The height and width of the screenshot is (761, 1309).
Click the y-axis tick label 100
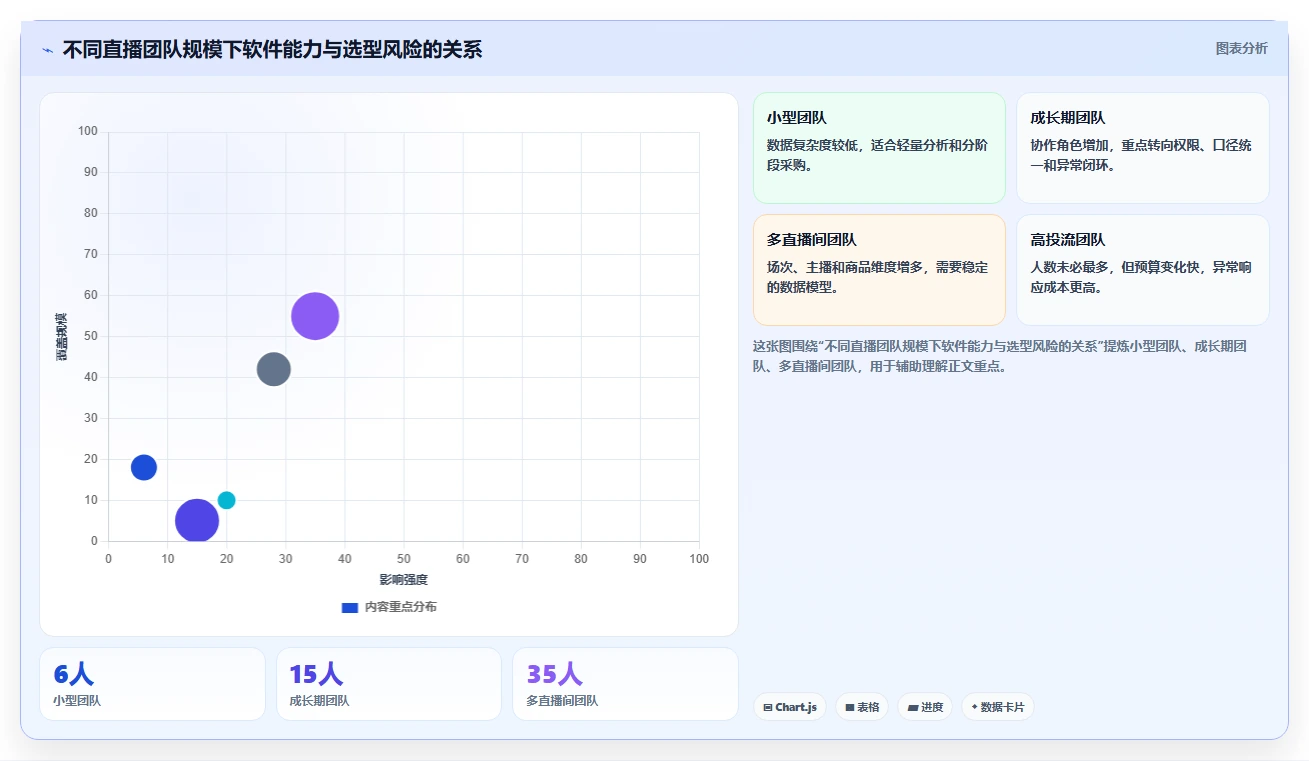[x=88, y=131]
